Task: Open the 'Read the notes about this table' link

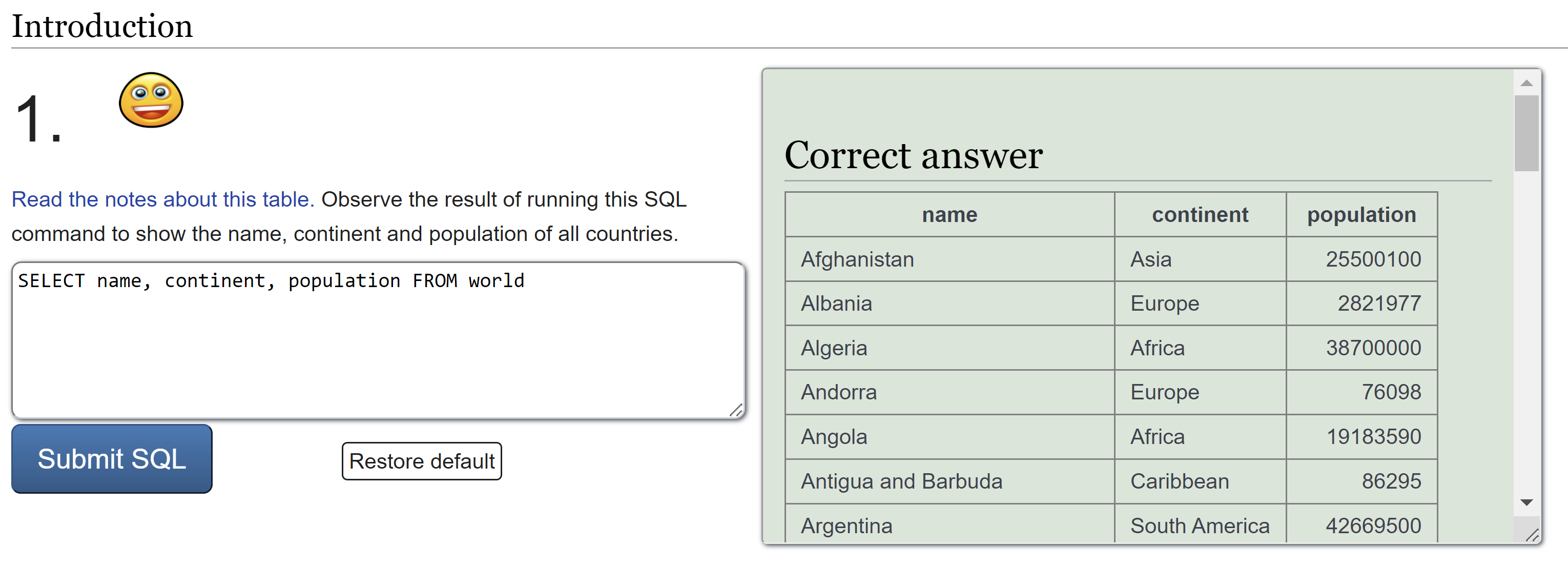Action: click(x=162, y=199)
